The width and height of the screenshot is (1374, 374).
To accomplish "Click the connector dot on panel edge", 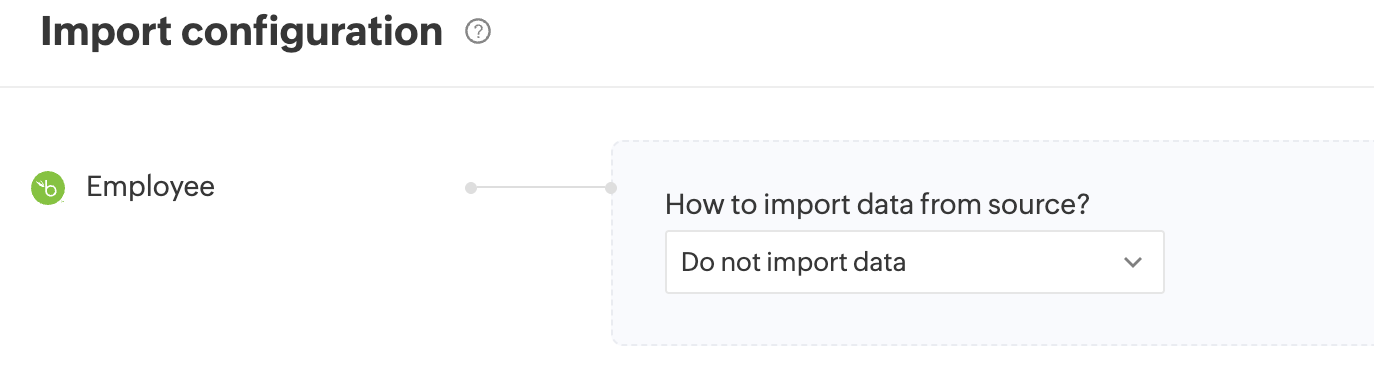I will pyautogui.click(x=611, y=188).
